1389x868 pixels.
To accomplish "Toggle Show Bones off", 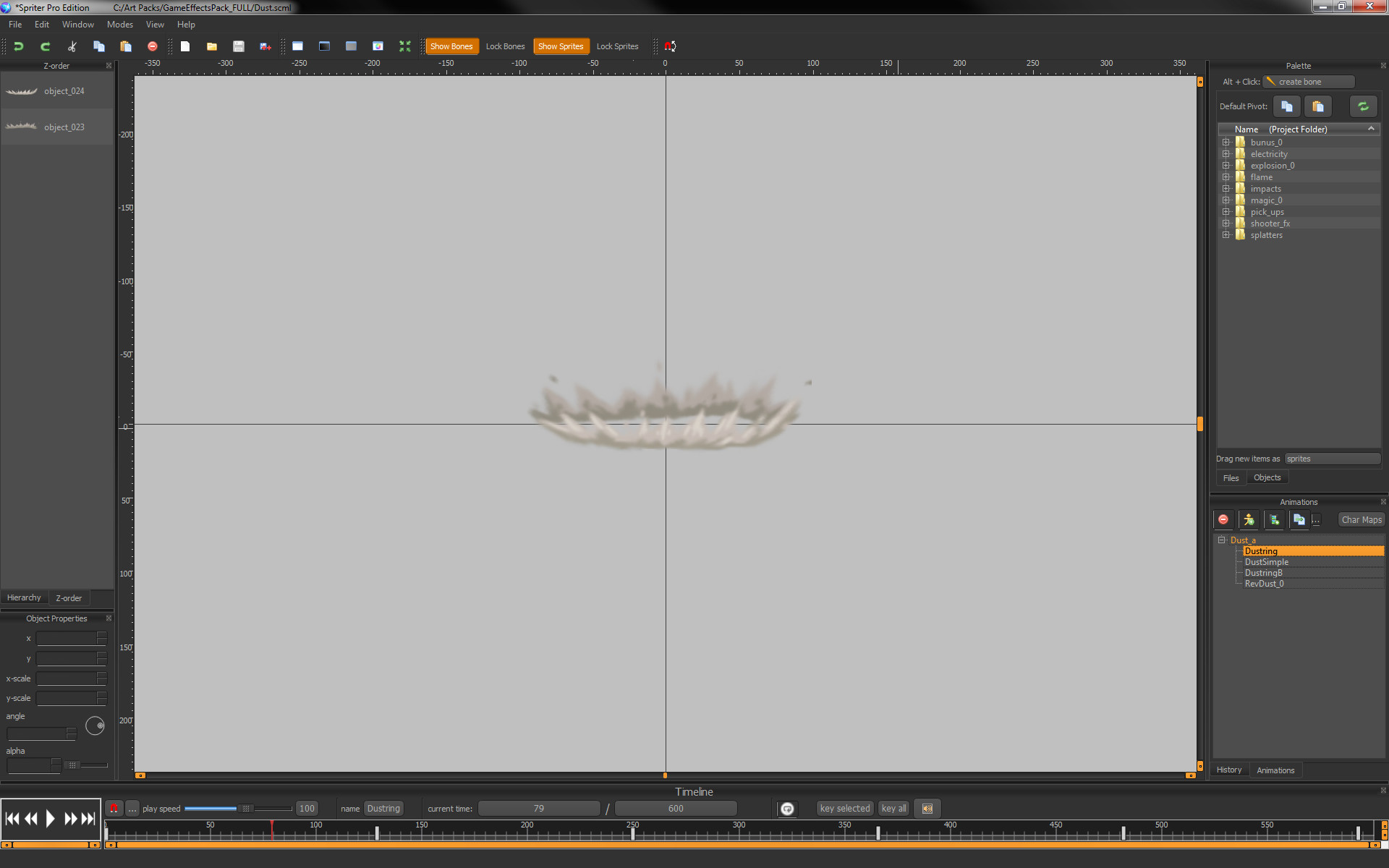I will point(452,46).
